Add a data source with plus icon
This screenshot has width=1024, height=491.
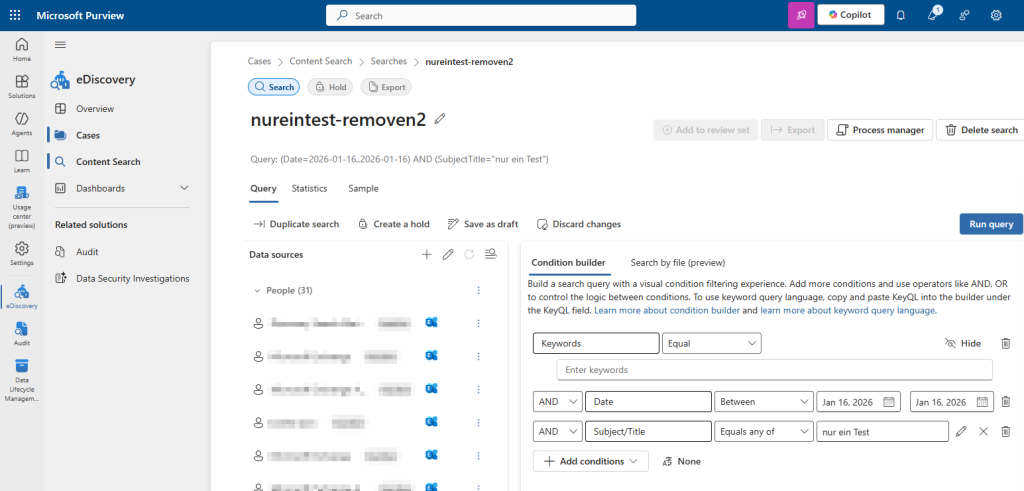click(x=427, y=255)
